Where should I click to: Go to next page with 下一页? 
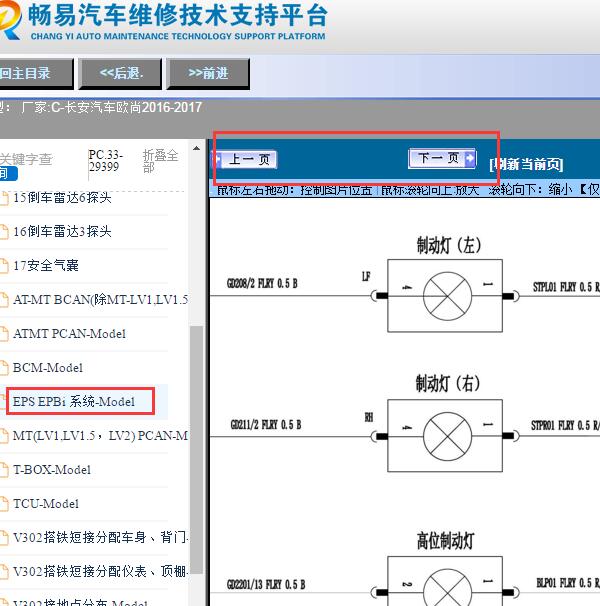pos(441,158)
